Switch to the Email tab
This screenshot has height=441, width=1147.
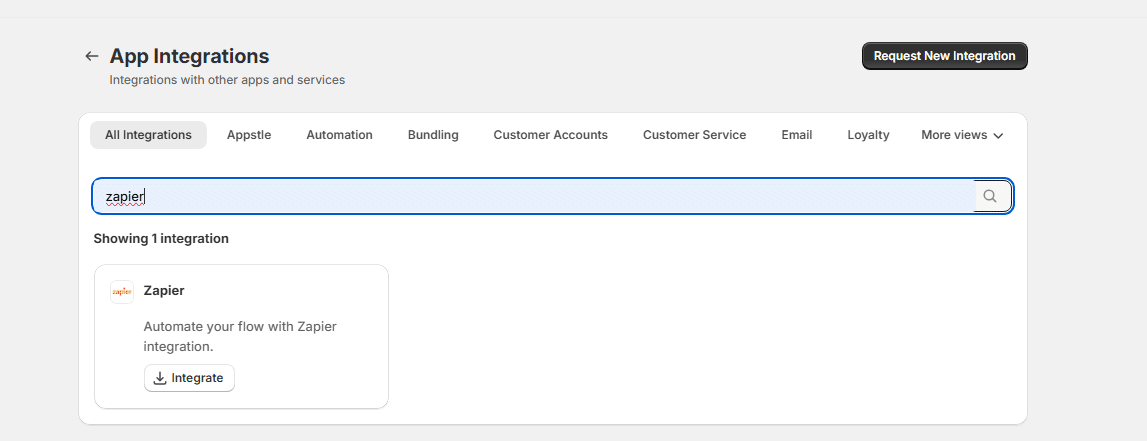tap(796, 135)
